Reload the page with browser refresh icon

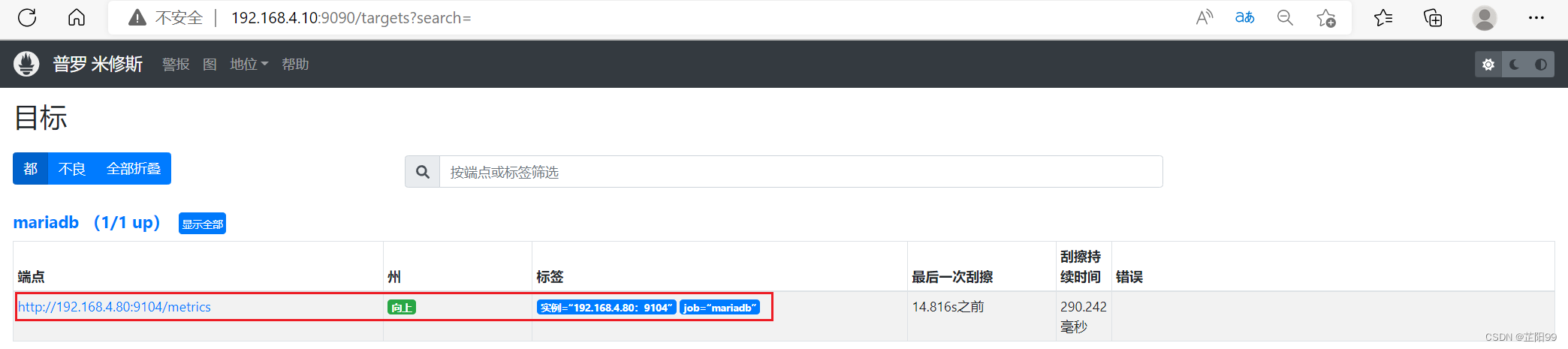(27, 17)
